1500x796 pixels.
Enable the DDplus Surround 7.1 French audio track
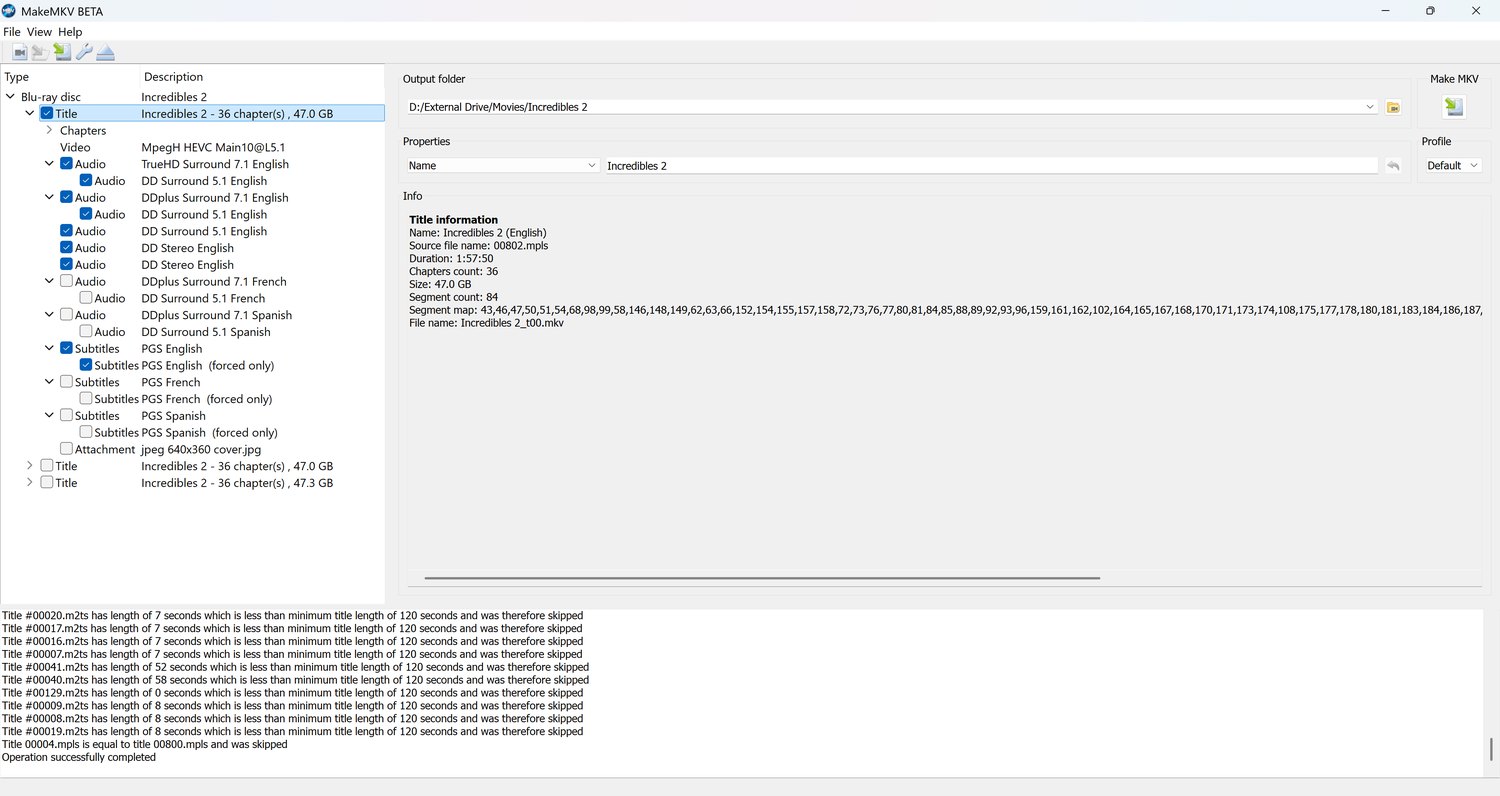tap(66, 282)
